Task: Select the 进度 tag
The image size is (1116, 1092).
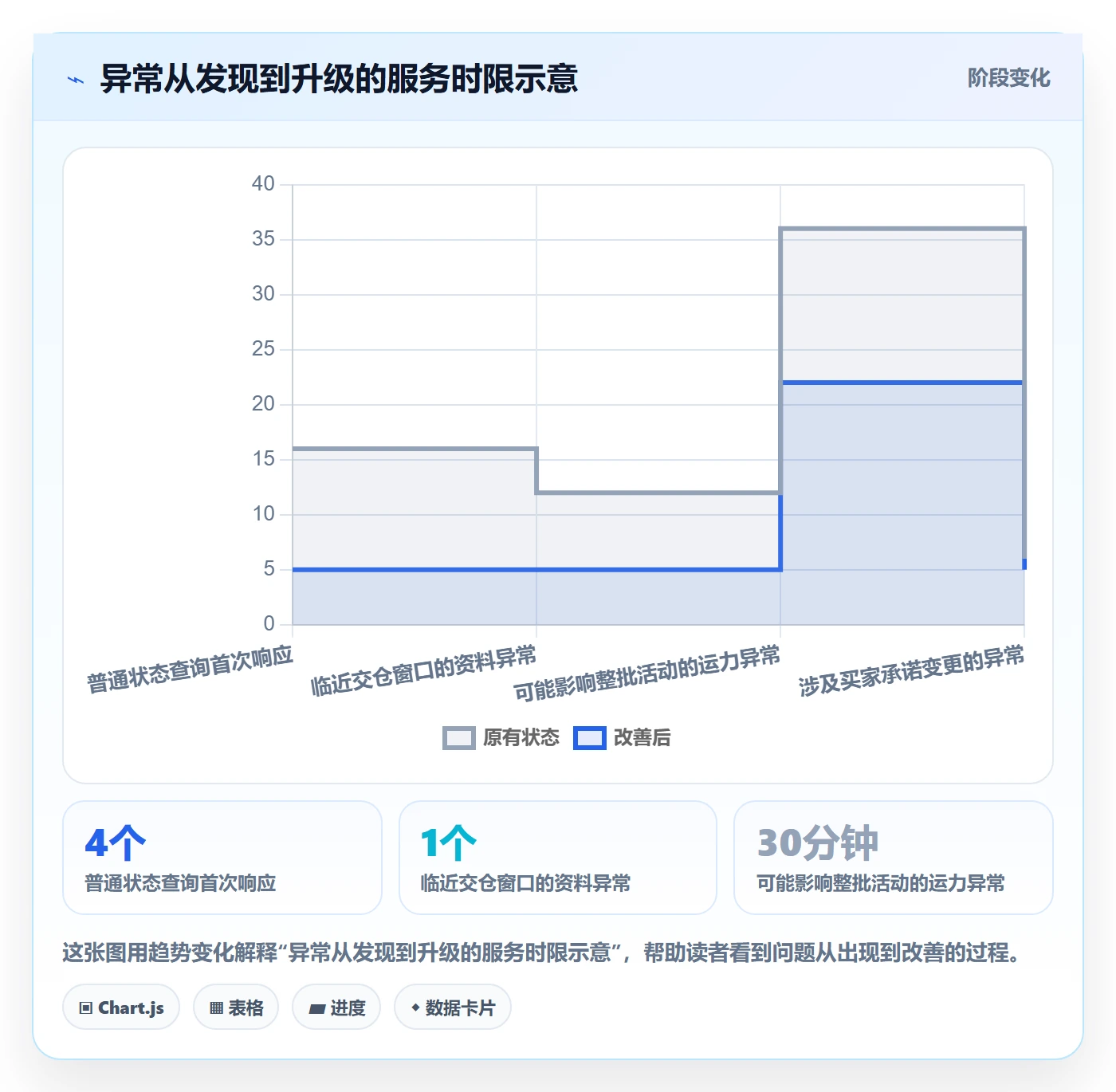Action: [x=336, y=1008]
